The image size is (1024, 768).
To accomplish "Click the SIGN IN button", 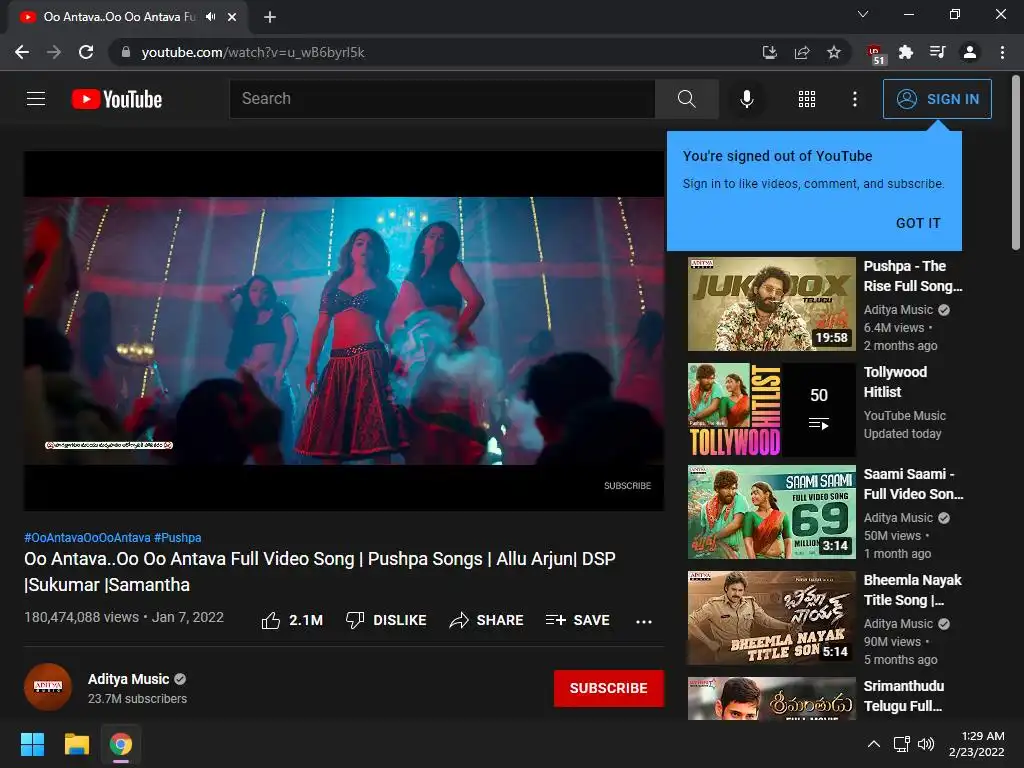I will (x=937, y=99).
